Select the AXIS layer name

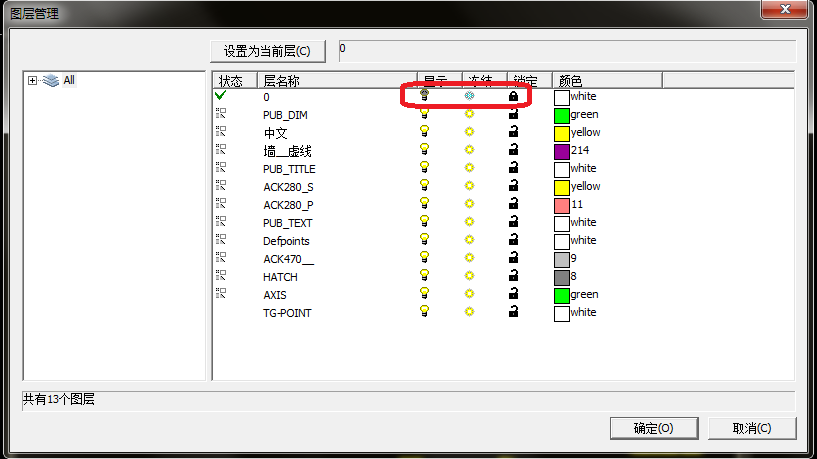coord(275,295)
